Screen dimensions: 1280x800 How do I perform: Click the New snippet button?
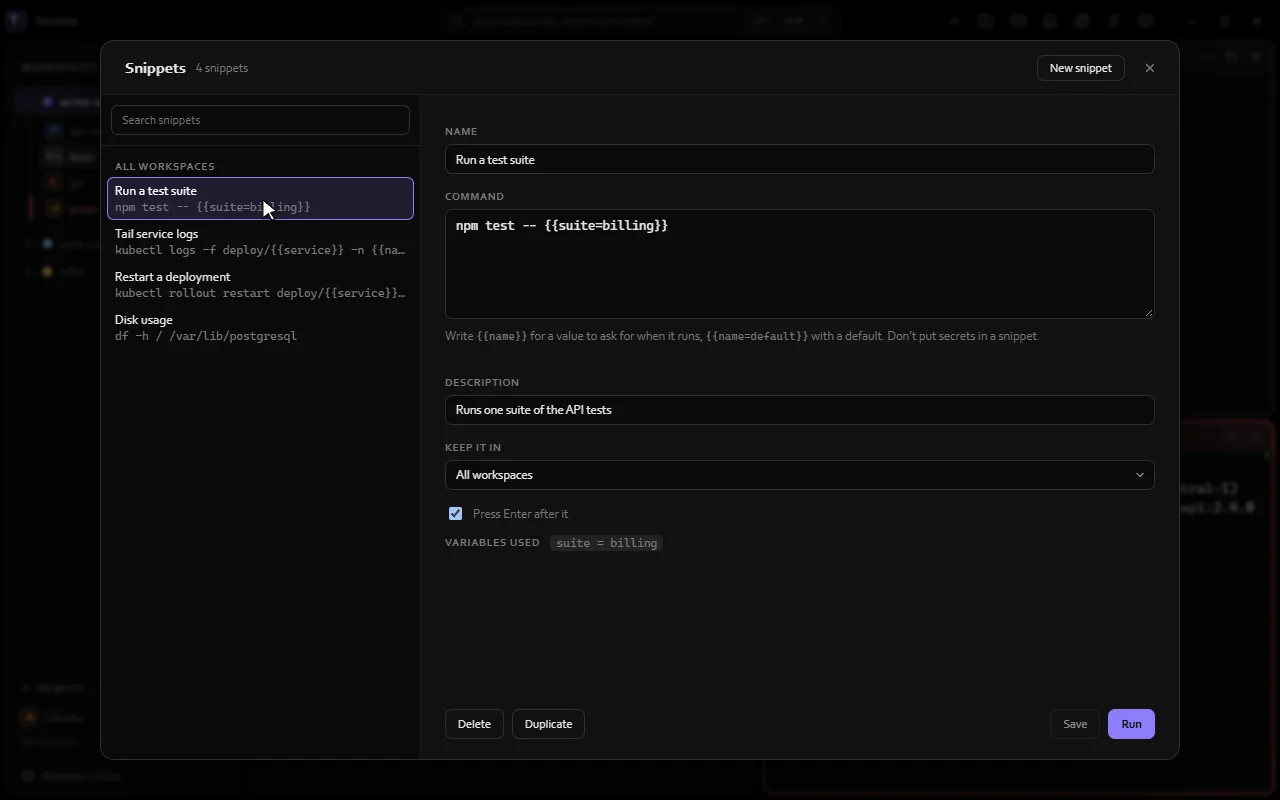(1080, 68)
